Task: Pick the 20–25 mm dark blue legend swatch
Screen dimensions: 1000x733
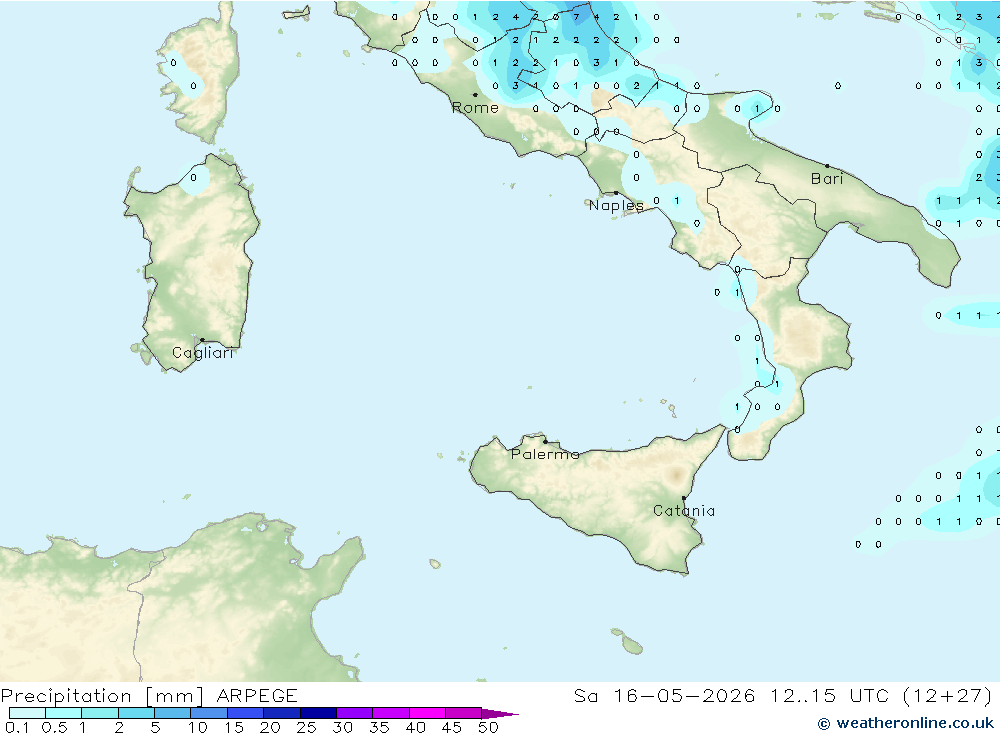Action: 282,713
